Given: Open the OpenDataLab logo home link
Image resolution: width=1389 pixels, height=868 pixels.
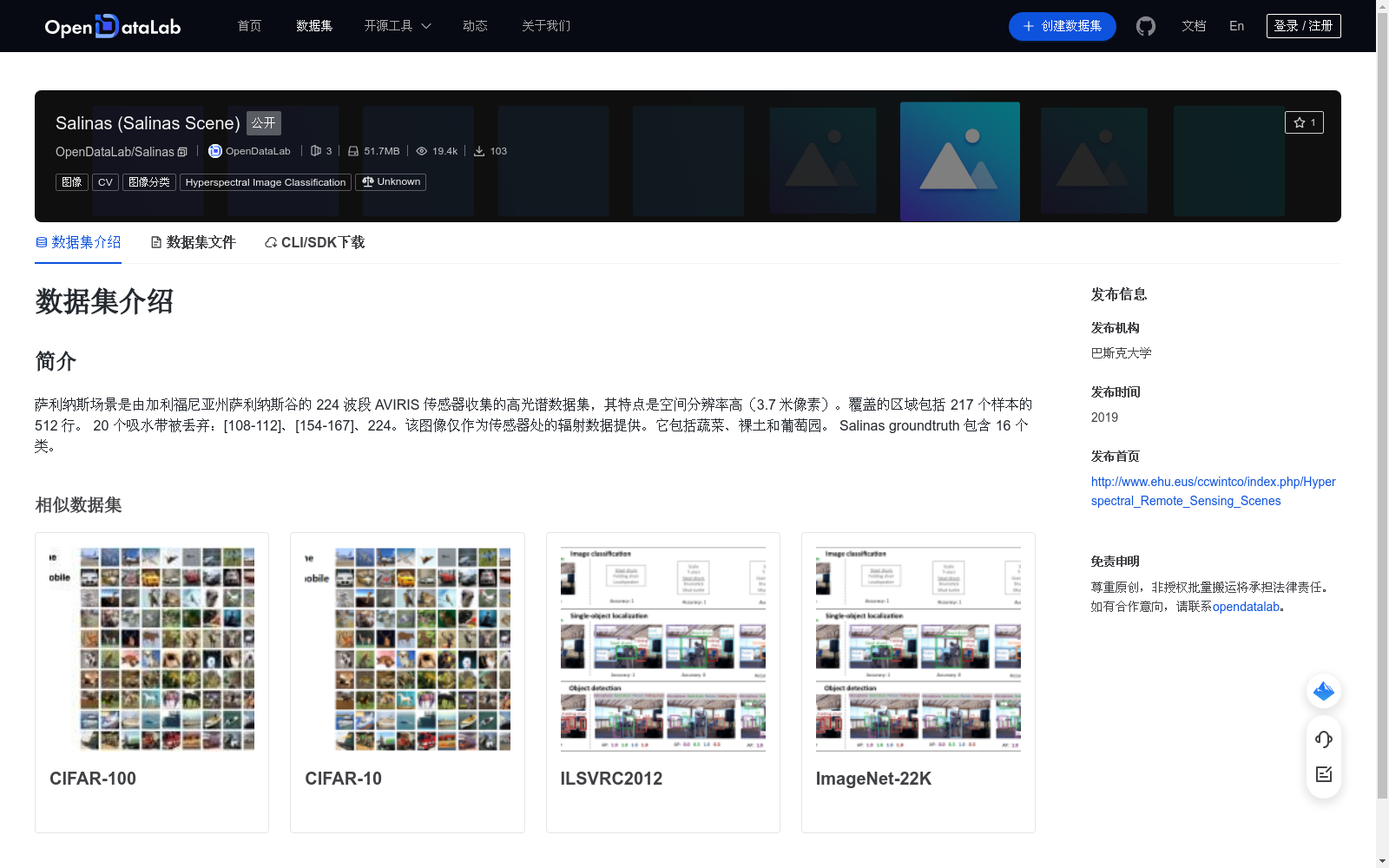Looking at the screenshot, I should tap(113, 26).
